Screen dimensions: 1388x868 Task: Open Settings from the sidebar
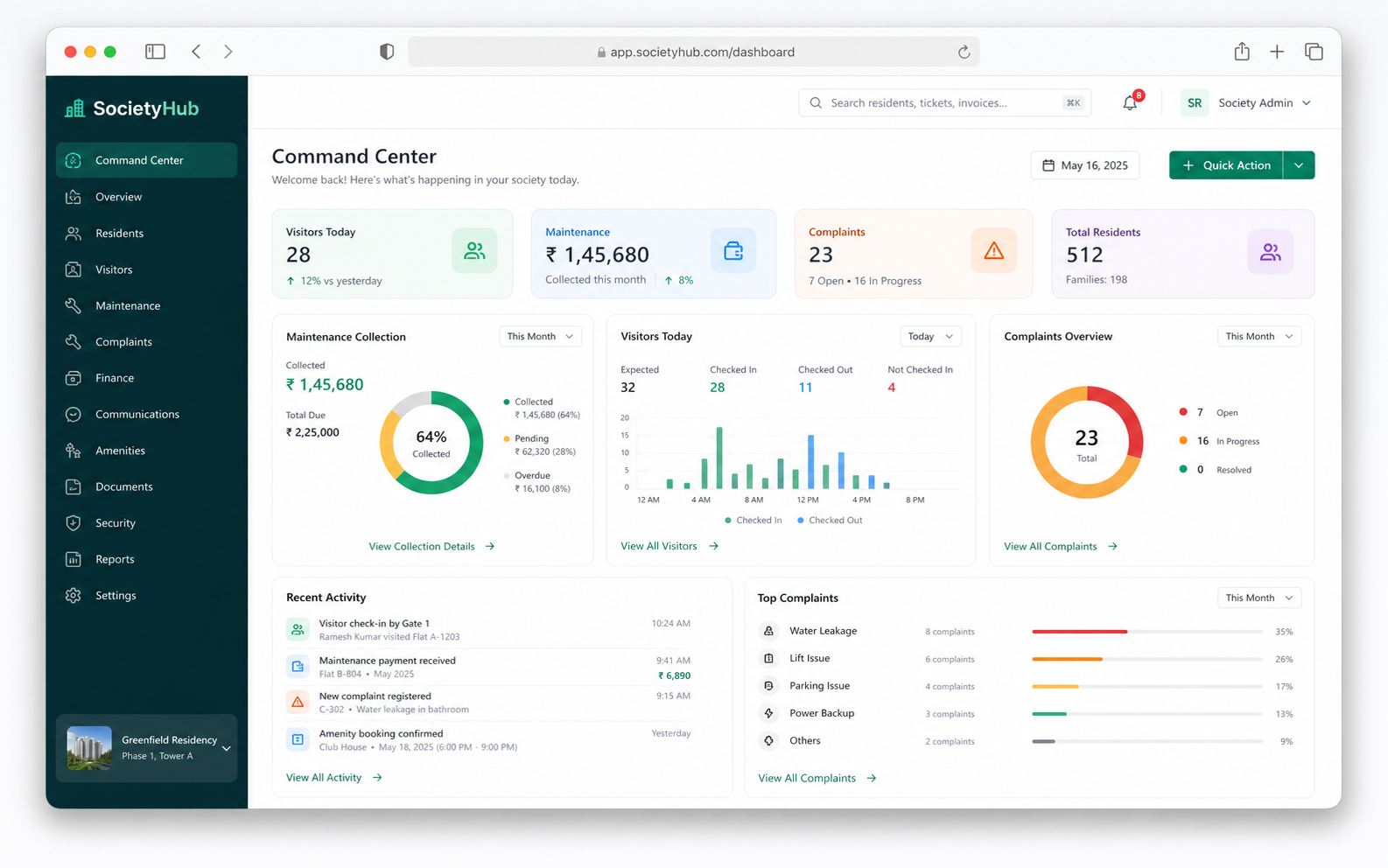click(x=147, y=595)
